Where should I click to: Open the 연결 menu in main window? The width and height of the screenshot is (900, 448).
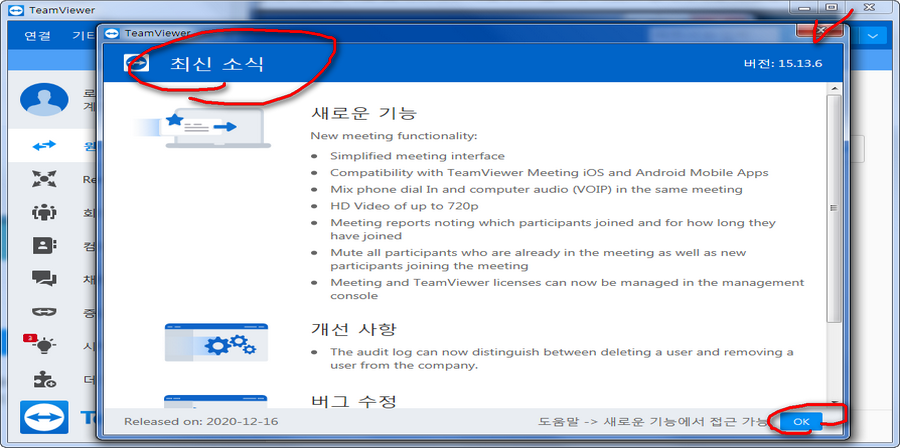[37, 36]
